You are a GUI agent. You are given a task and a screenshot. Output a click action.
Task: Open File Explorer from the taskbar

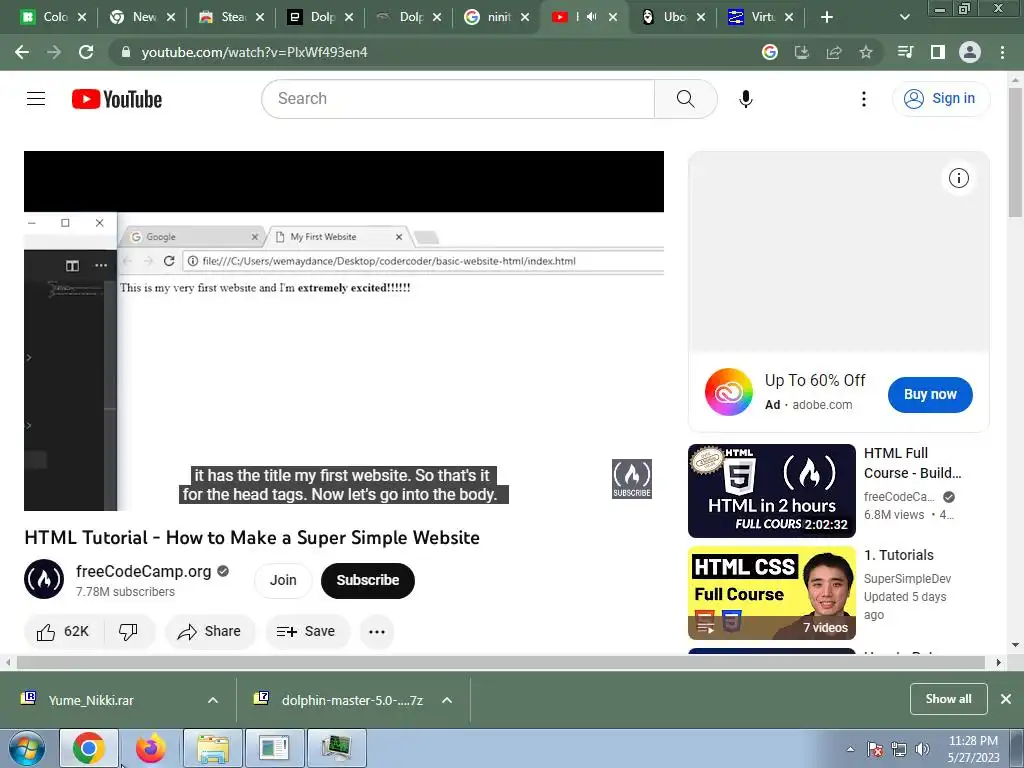tap(213, 748)
